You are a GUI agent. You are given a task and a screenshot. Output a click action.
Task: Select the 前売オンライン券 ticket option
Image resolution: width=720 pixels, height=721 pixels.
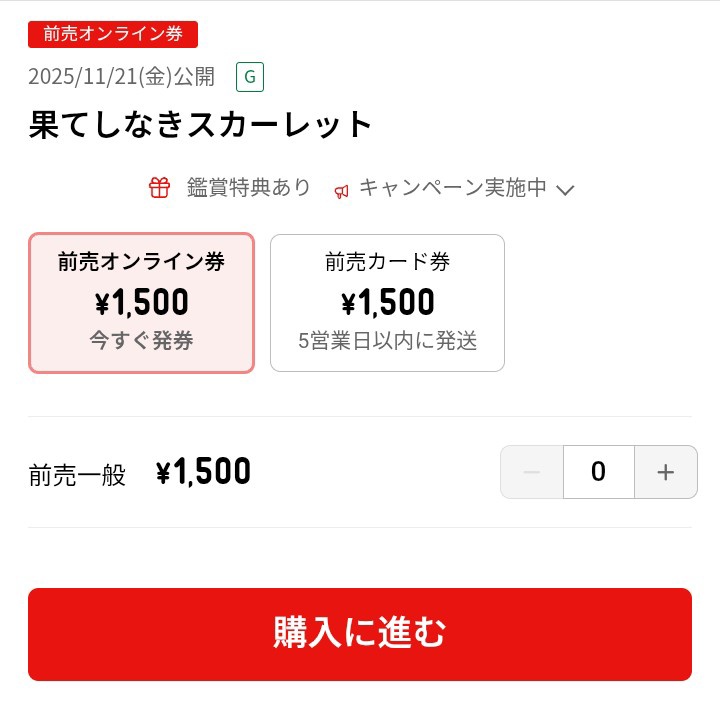[x=141, y=302]
